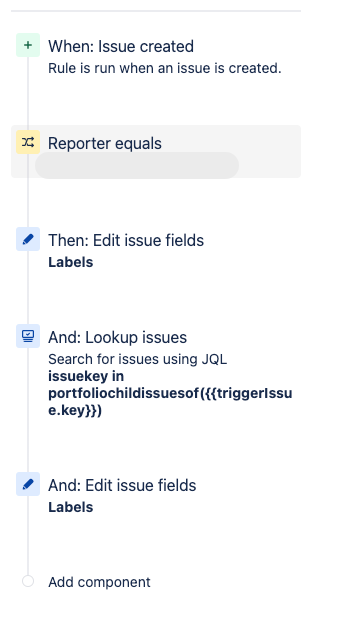Open the 'When: Issue created' trigger
This screenshot has height=620, width=364.
(x=121, y=46)
